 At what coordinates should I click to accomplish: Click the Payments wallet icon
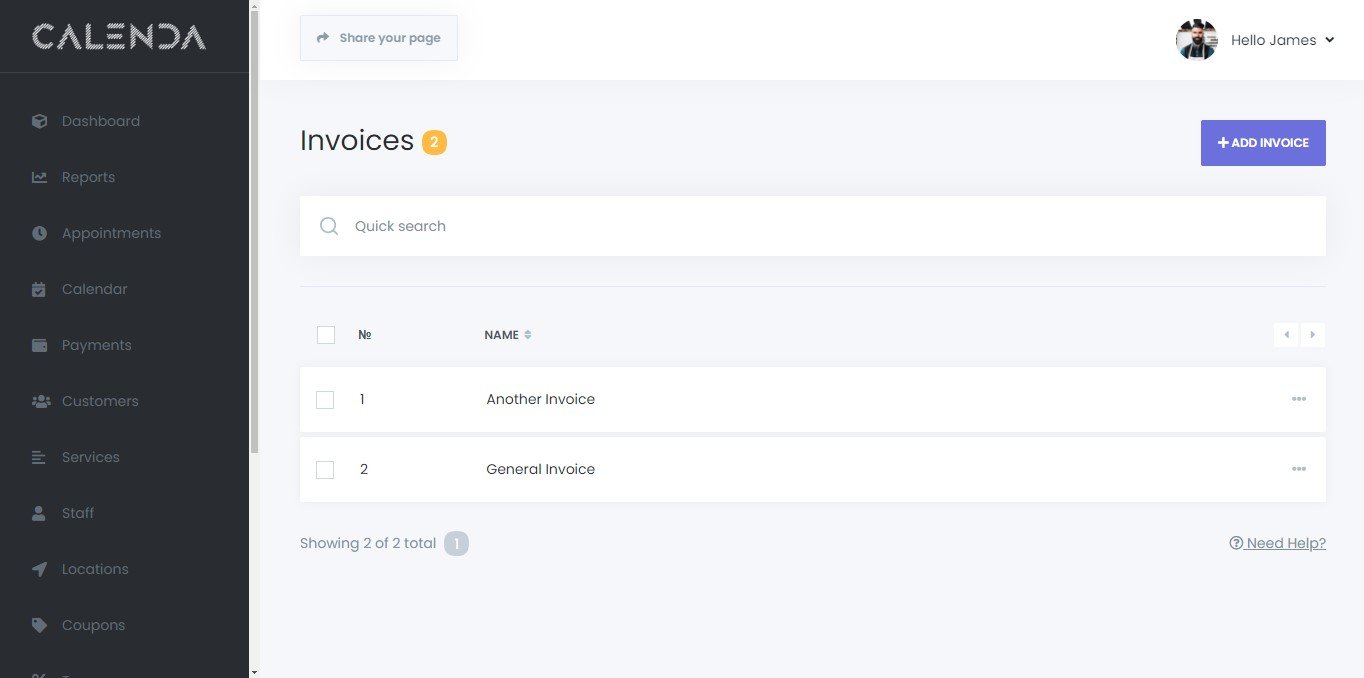40,345
